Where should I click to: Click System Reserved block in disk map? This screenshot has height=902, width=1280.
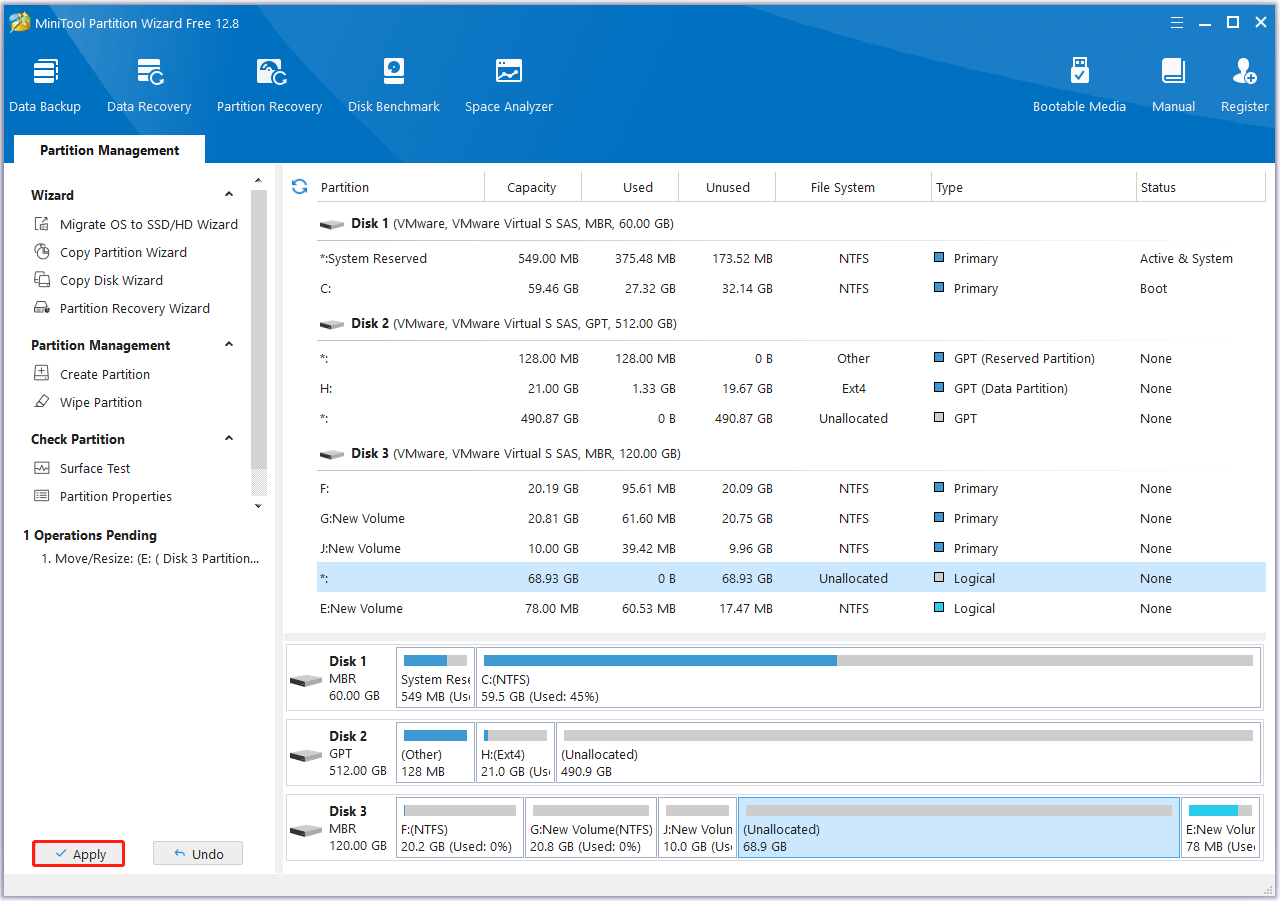tap(435, 677)
